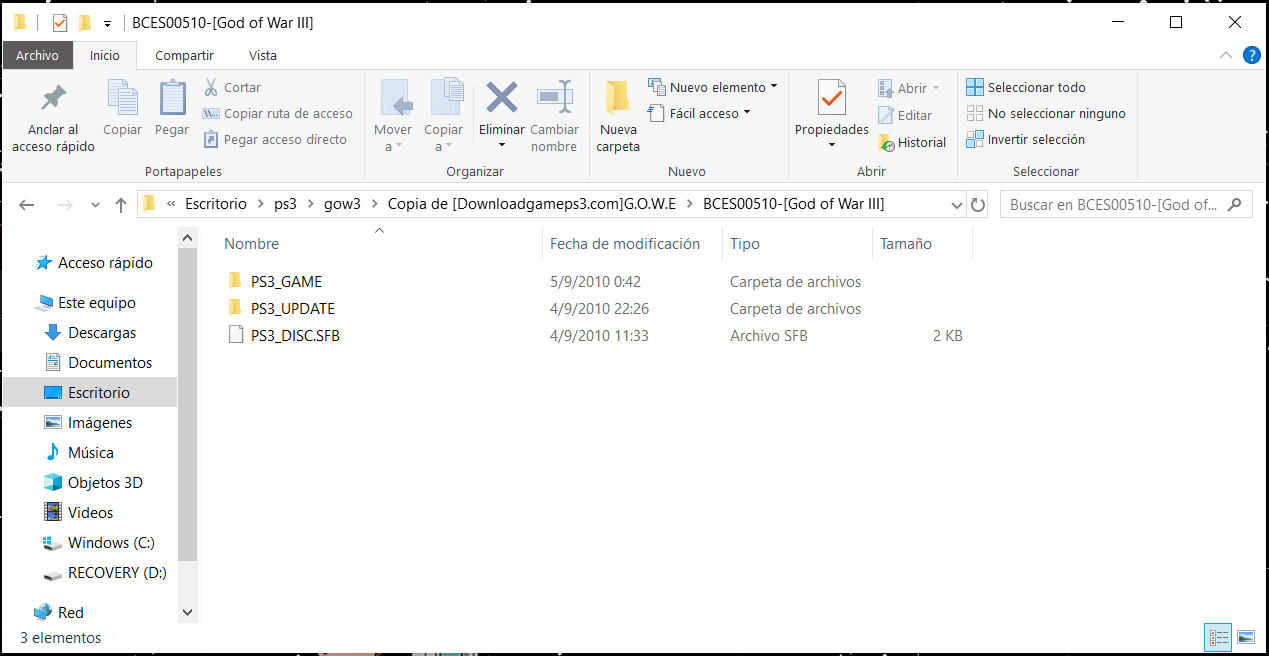Click the properties checkmark in title bar

(60, 22)
